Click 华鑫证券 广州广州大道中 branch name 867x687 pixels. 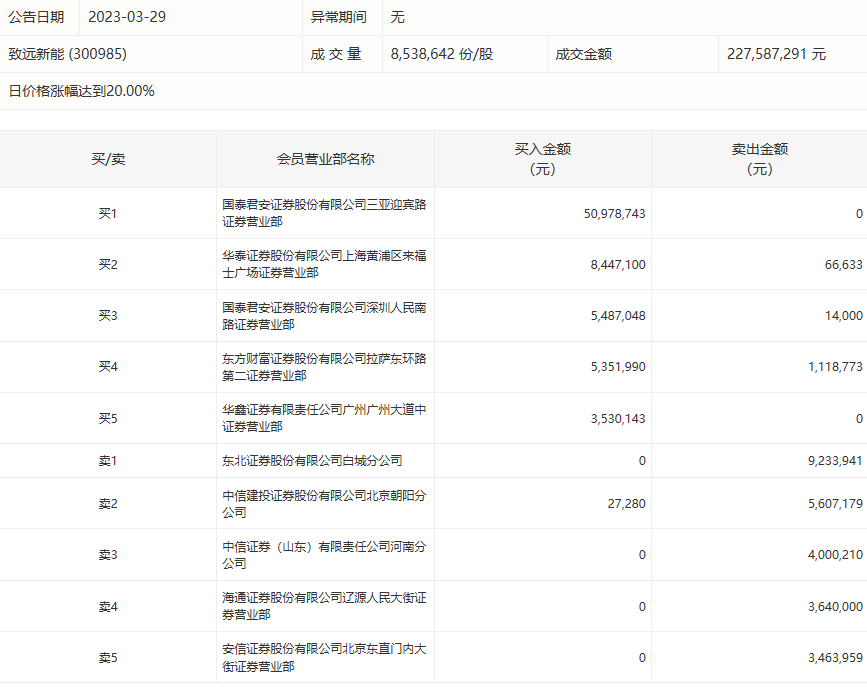(x=324, y=418)
